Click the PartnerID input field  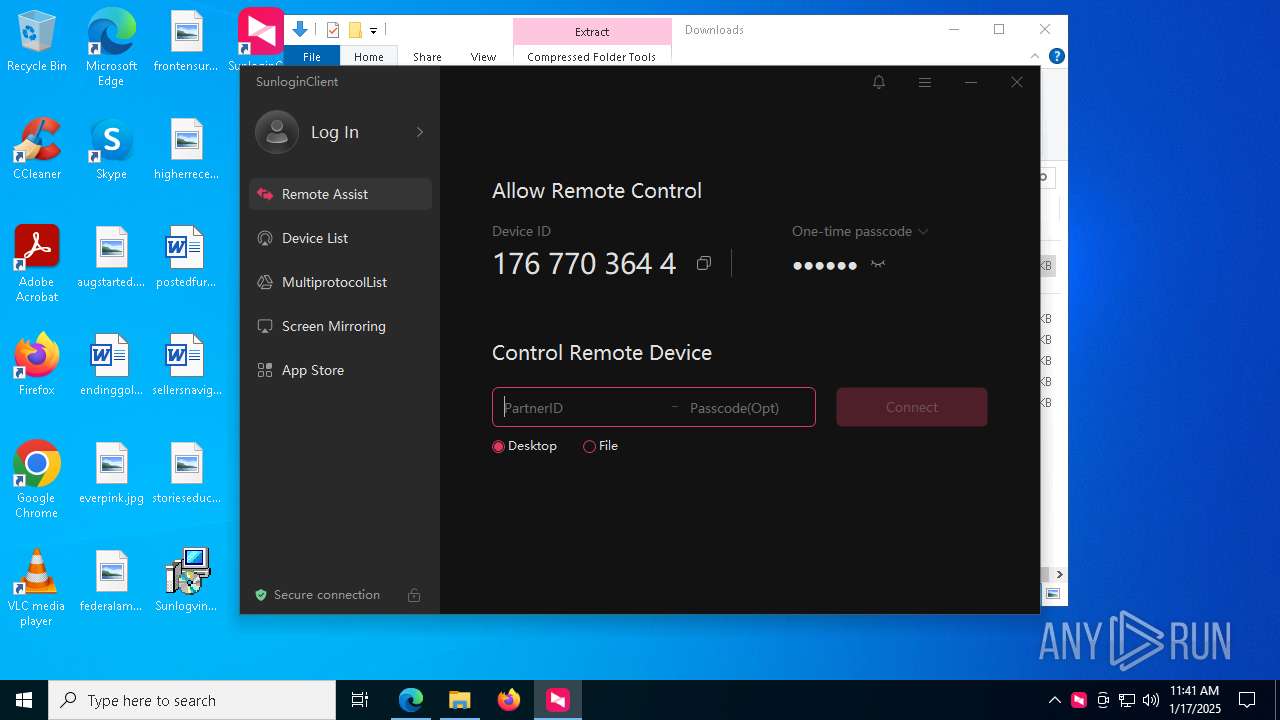pos(580,407)
